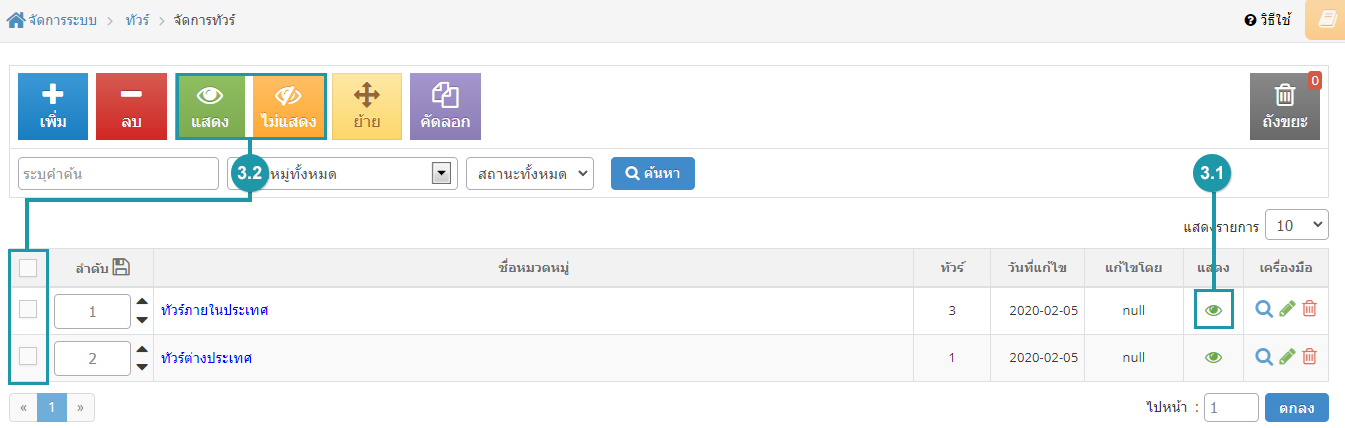Click magnifier view icon for ทัวร์ภายในประเทศ
The height and width of the screenshot is (428, 1345).
(x=1264, y=310)
